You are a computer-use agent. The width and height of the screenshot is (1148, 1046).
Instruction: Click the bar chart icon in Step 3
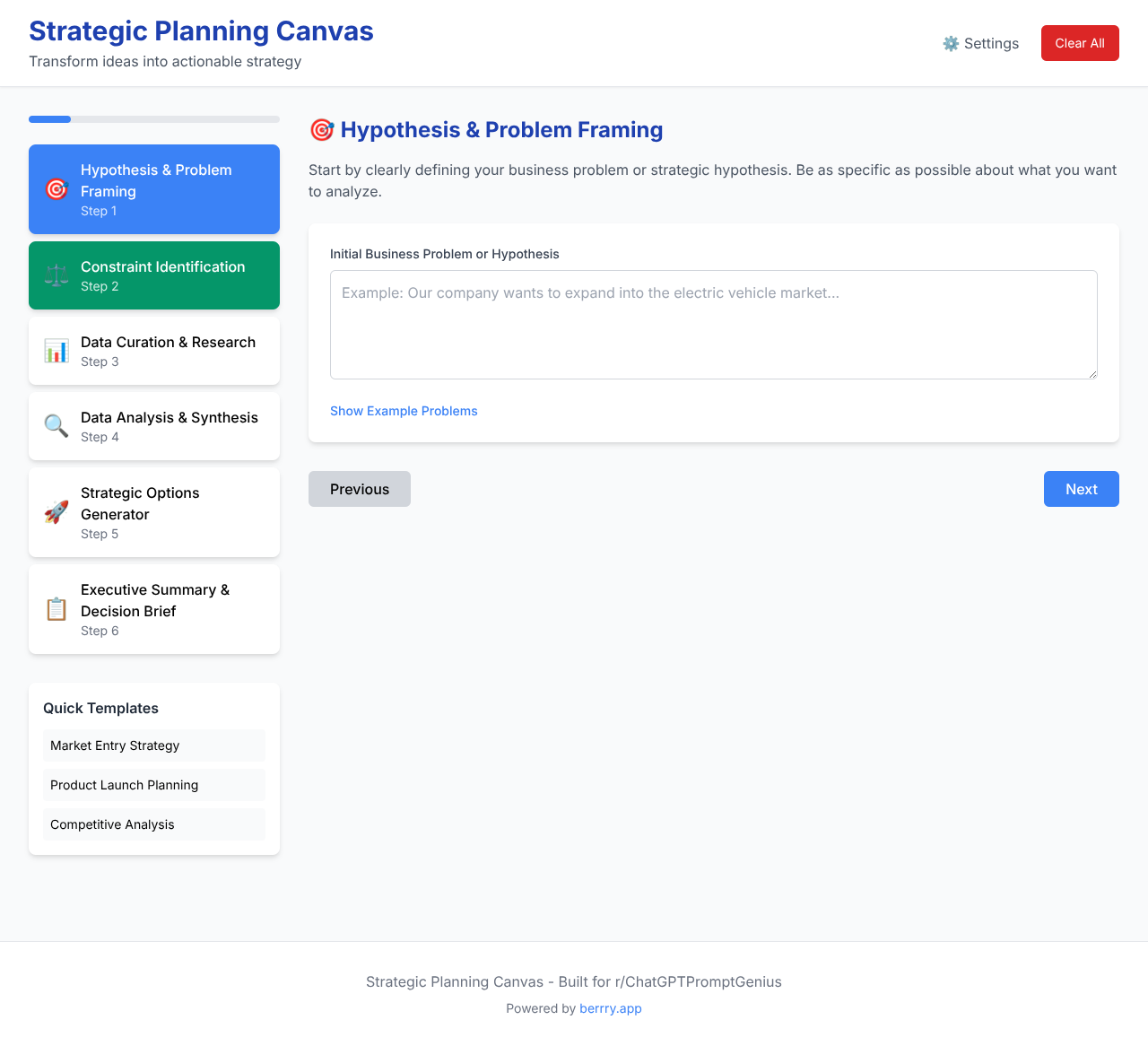[x=56, y=351]
